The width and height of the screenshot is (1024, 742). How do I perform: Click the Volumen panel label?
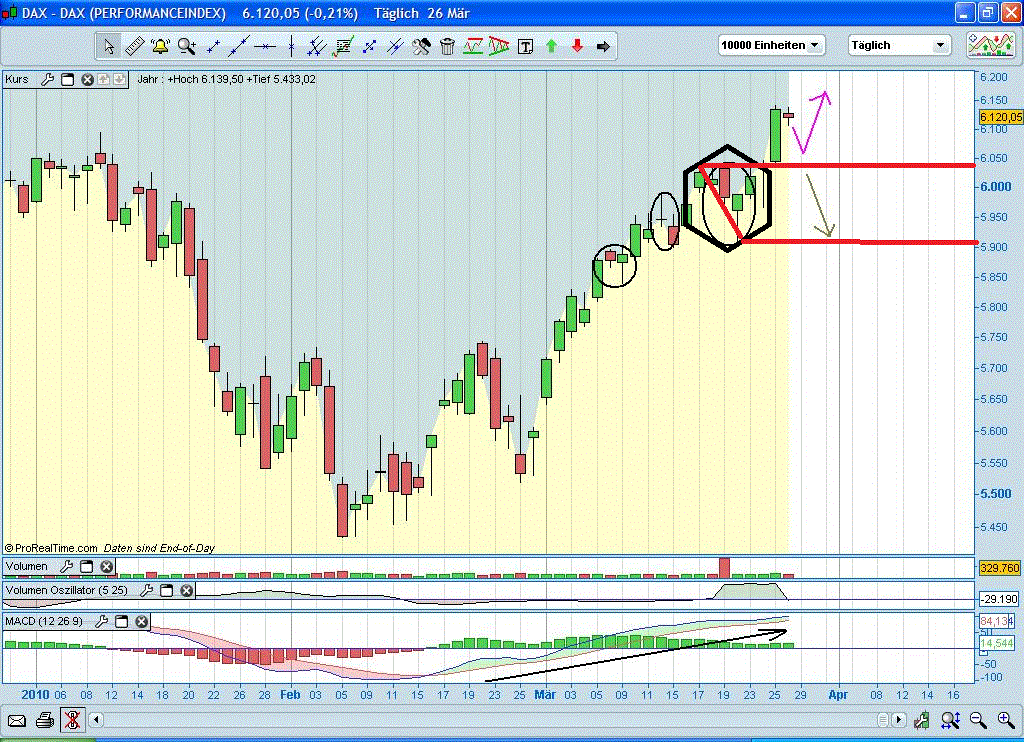pyautogui.click(x=27, y=566)
